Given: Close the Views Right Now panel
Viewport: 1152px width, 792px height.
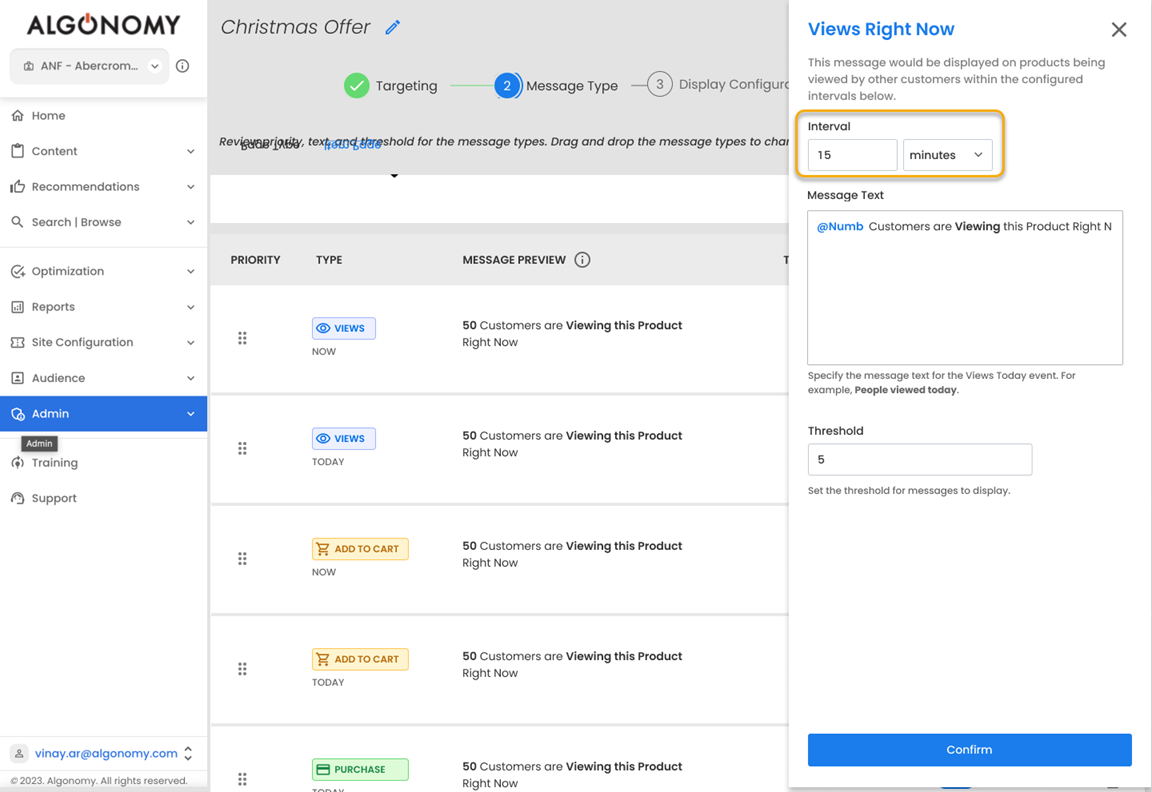Looking at the screenshot, I should (1118, 30).
